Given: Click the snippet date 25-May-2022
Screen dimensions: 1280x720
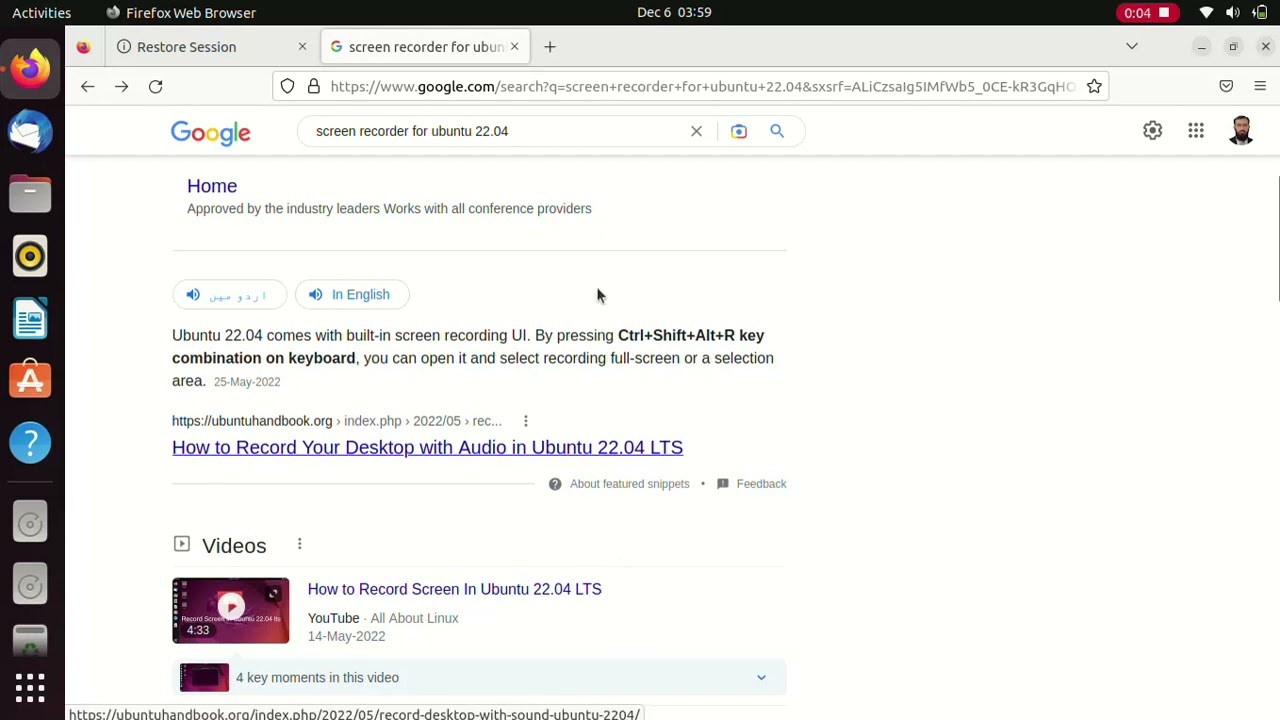Looking at the screenshot, I should tap(247, 382).
